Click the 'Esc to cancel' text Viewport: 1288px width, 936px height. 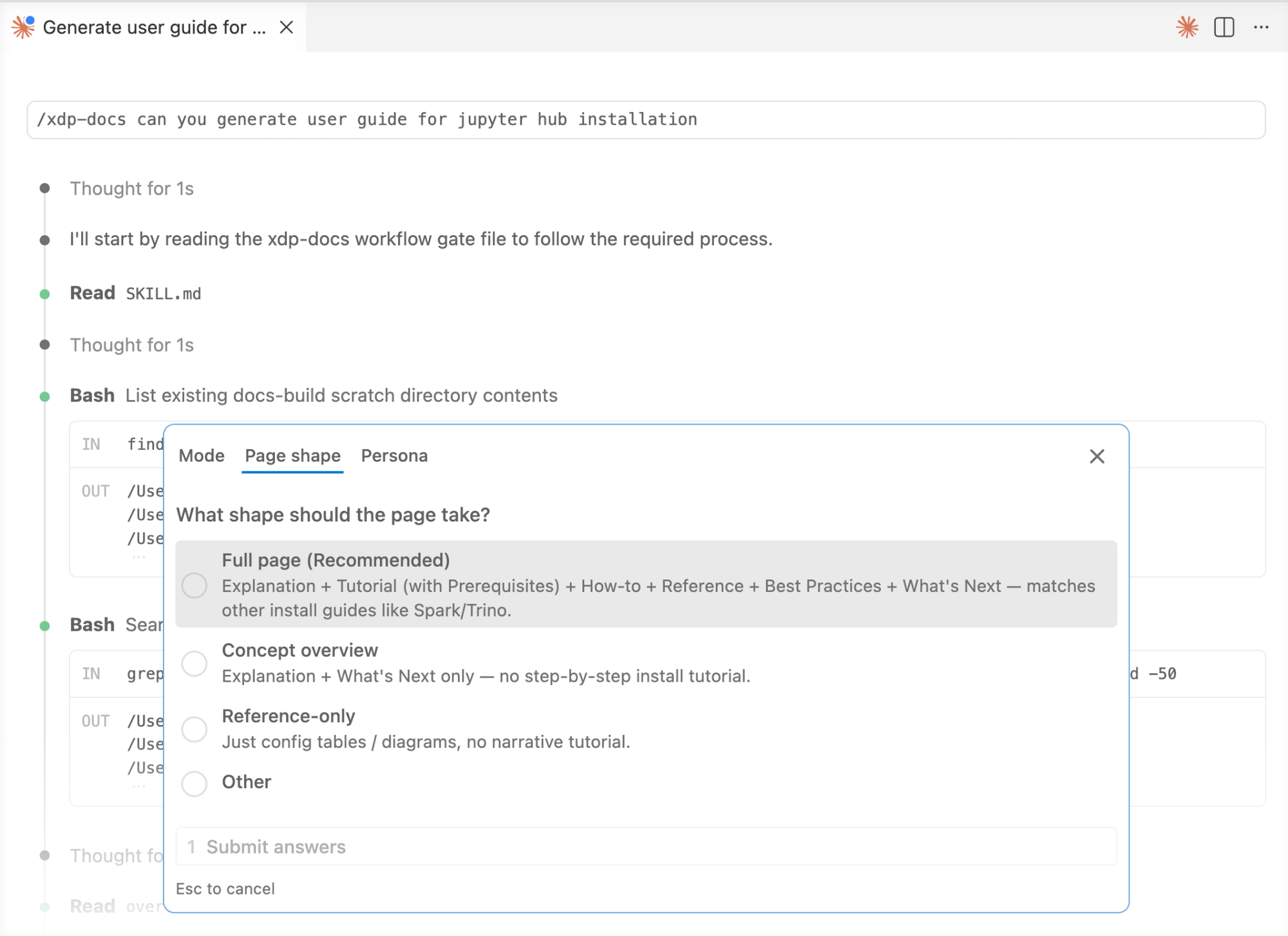tap(225, 889)
